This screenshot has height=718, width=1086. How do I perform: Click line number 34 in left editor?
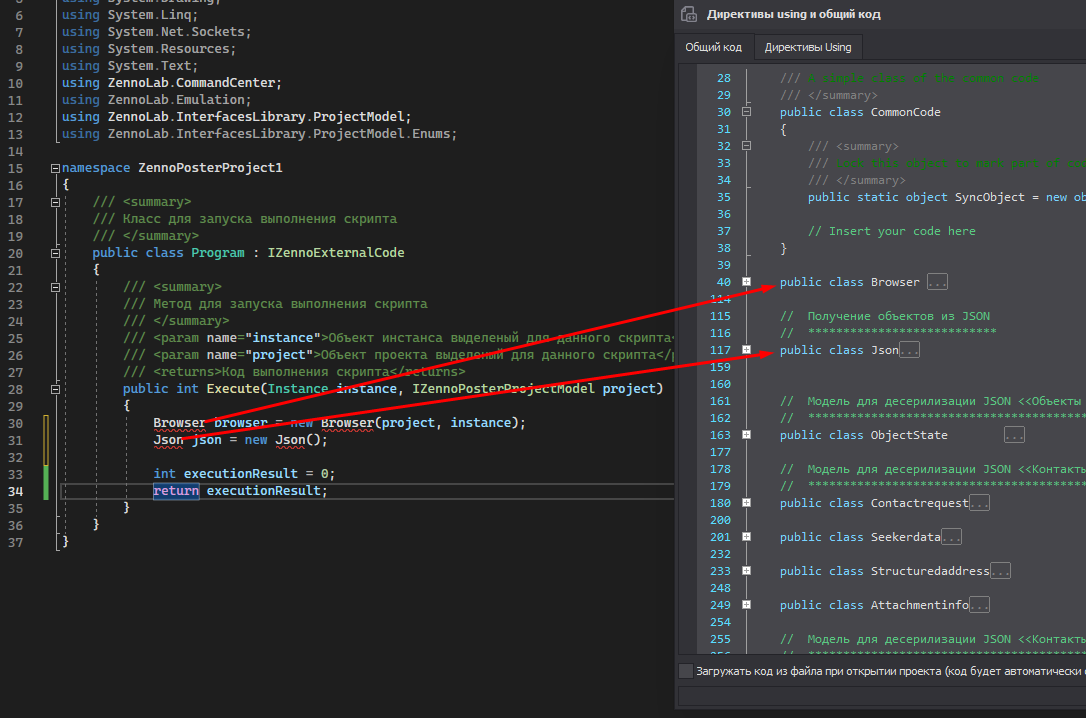pos(15,491)
